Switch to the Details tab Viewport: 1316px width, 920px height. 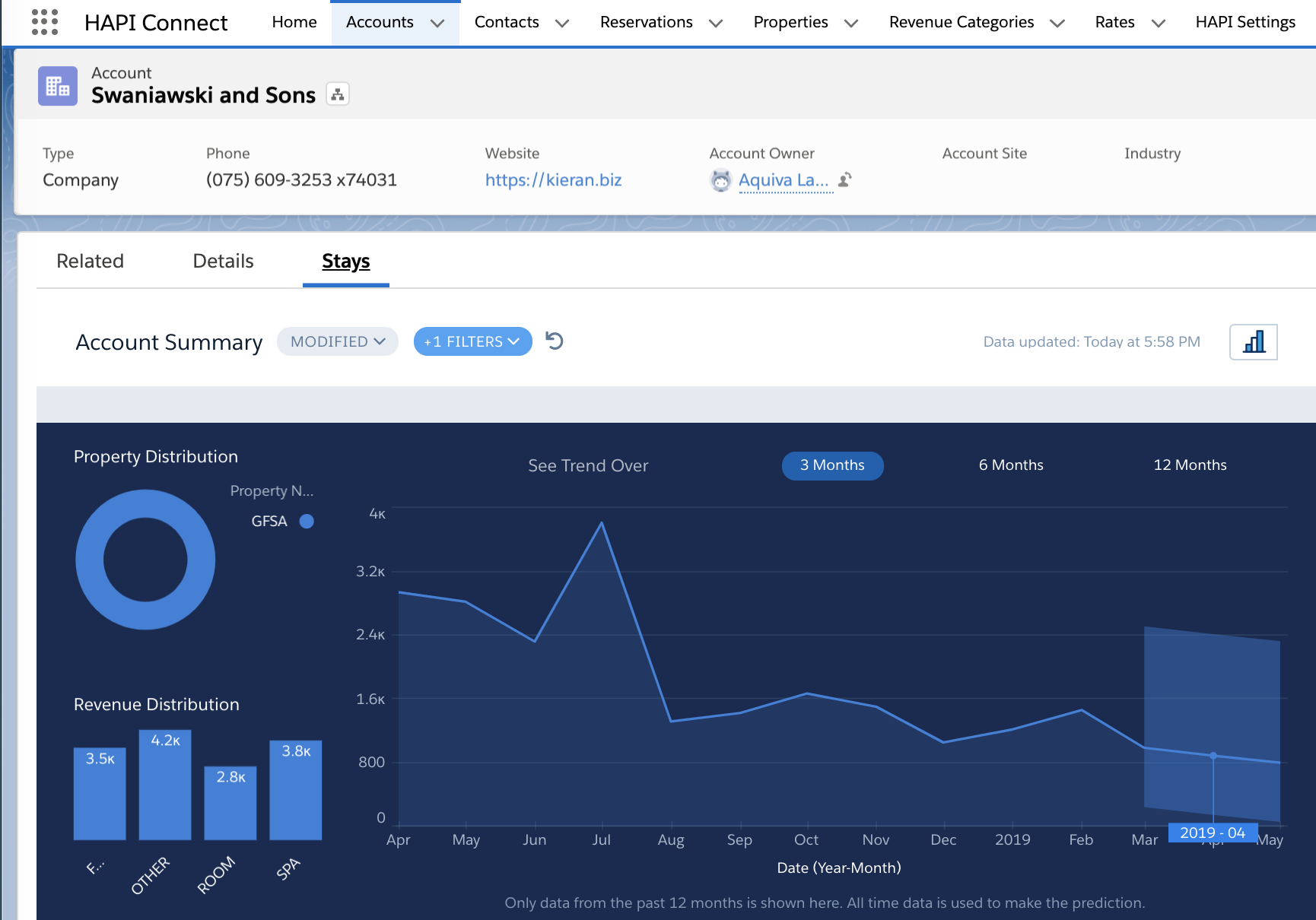[x=223, y=261]
